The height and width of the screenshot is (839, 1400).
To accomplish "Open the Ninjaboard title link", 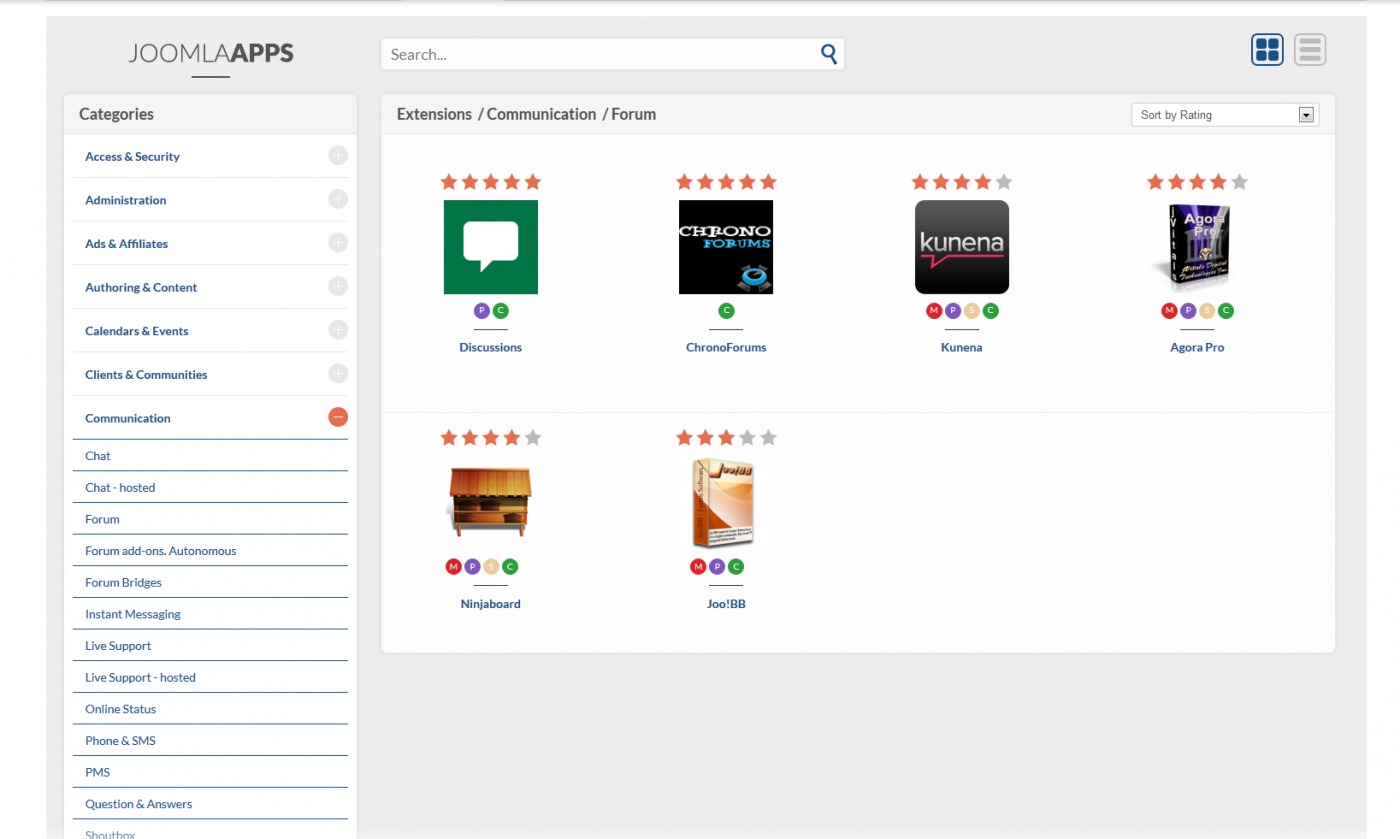I will (490, 604).
